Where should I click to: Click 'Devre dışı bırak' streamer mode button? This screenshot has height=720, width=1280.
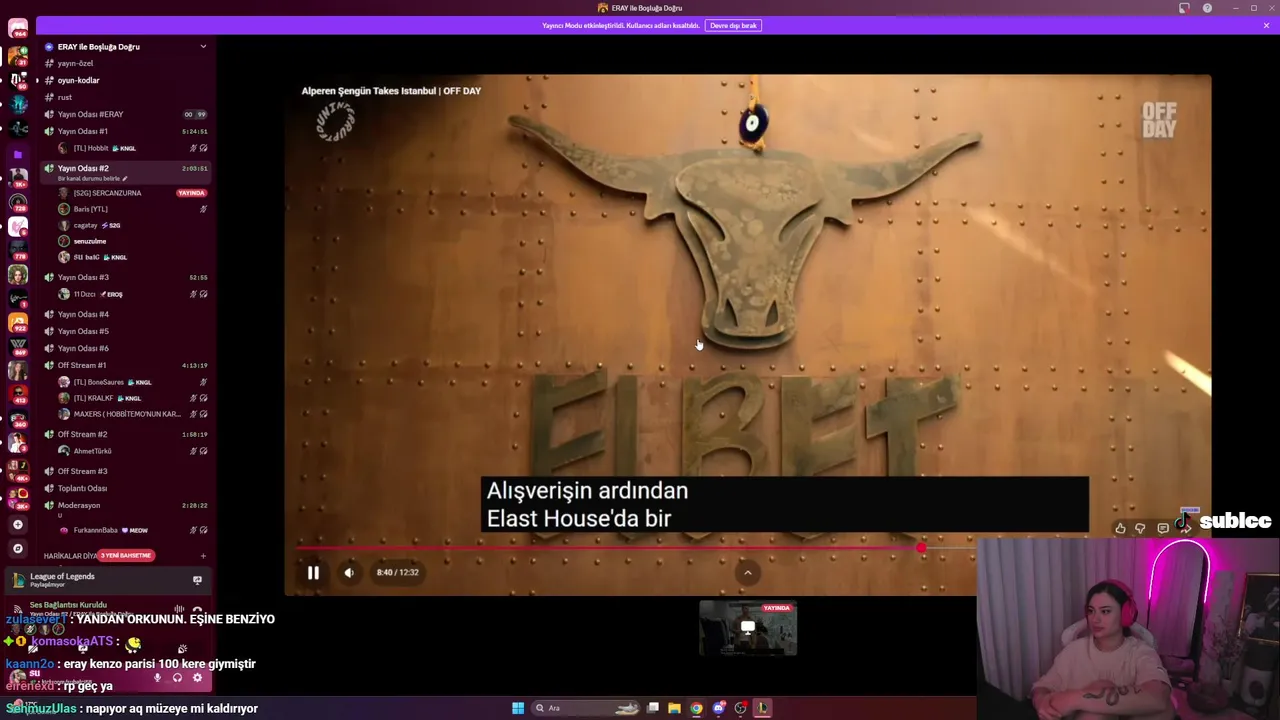pos(733,25)
